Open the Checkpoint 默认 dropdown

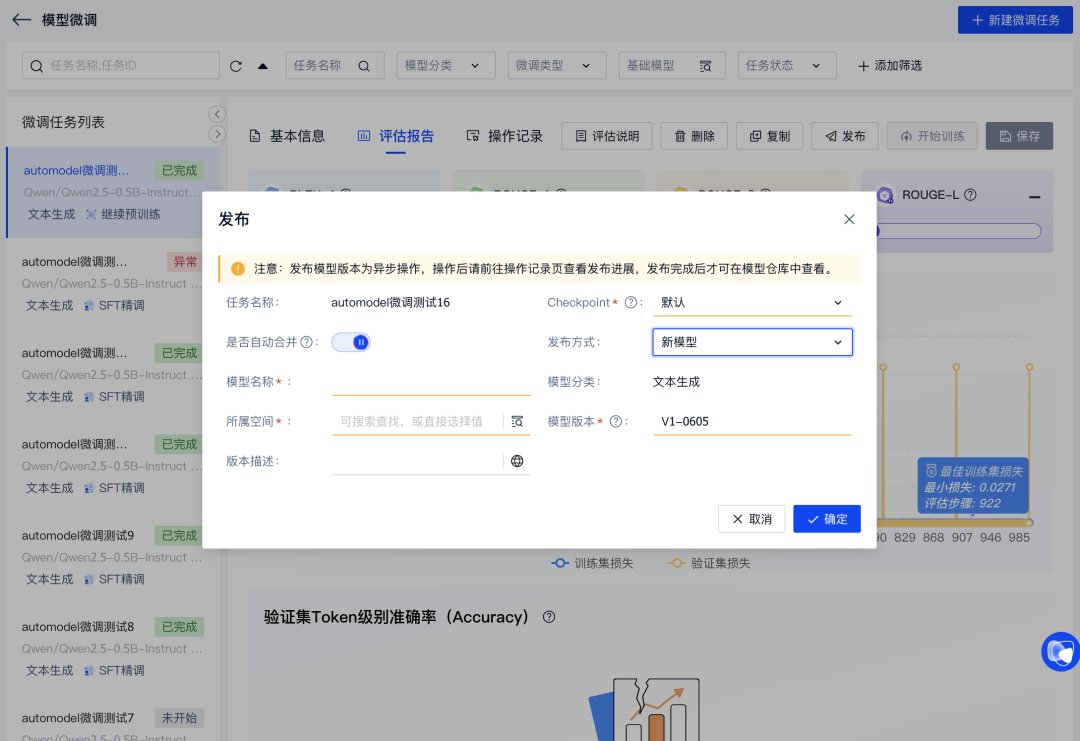tap(751, 302)
